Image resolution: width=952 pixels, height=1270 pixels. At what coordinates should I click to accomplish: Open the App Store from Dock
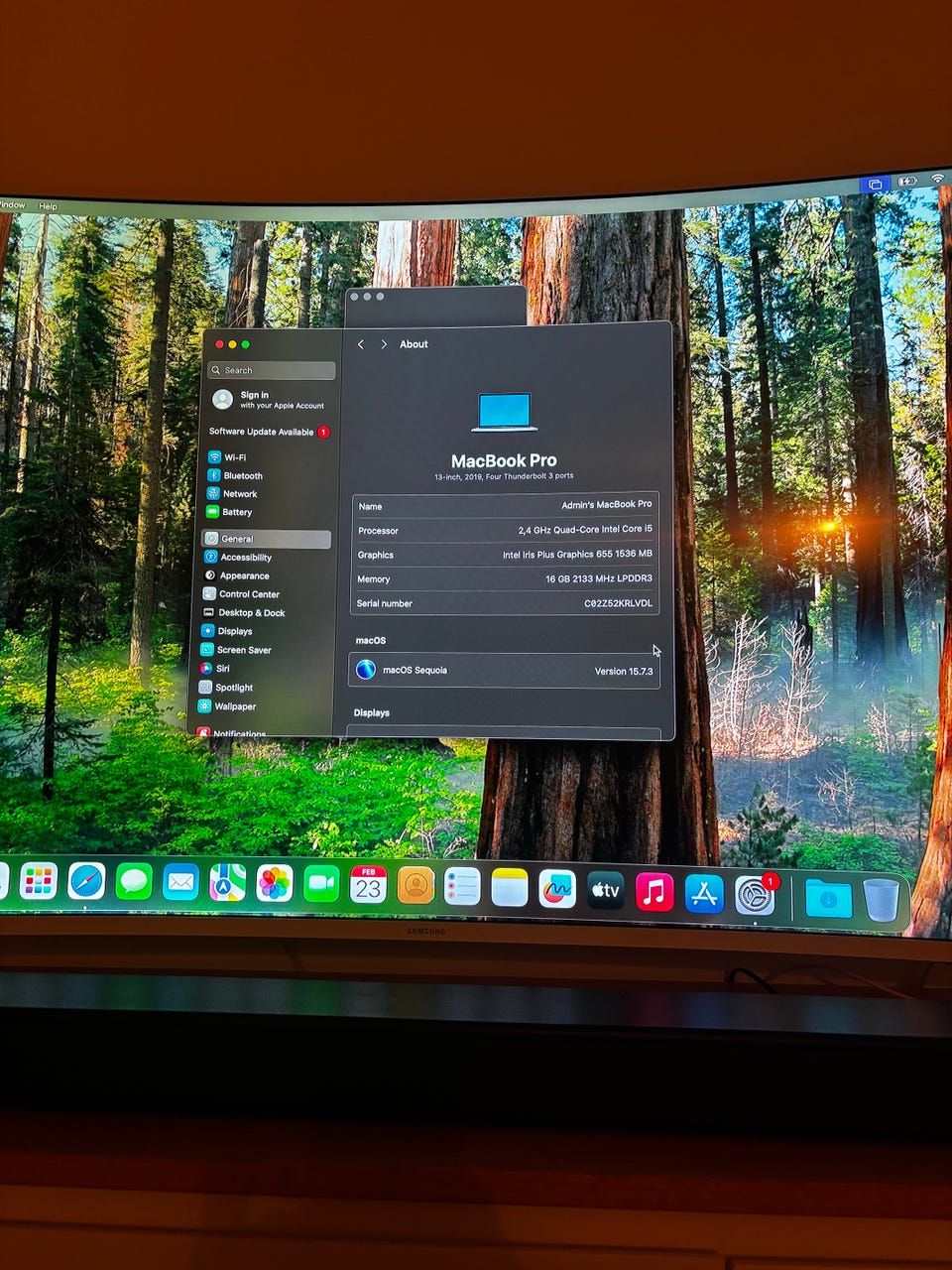tap(704, 894)
